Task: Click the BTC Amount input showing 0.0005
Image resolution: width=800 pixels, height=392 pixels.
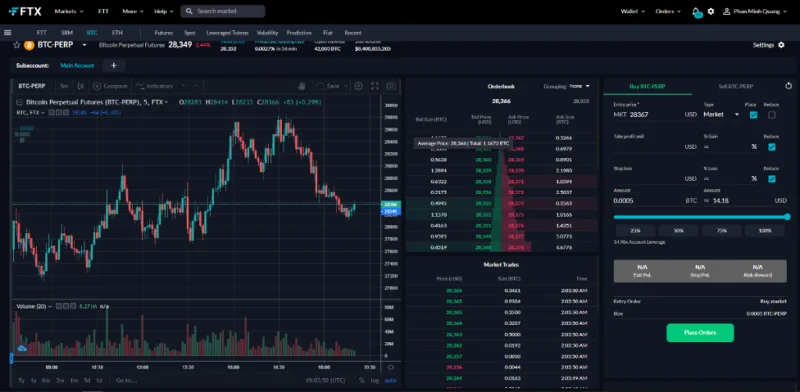Action: pos(648,201)
